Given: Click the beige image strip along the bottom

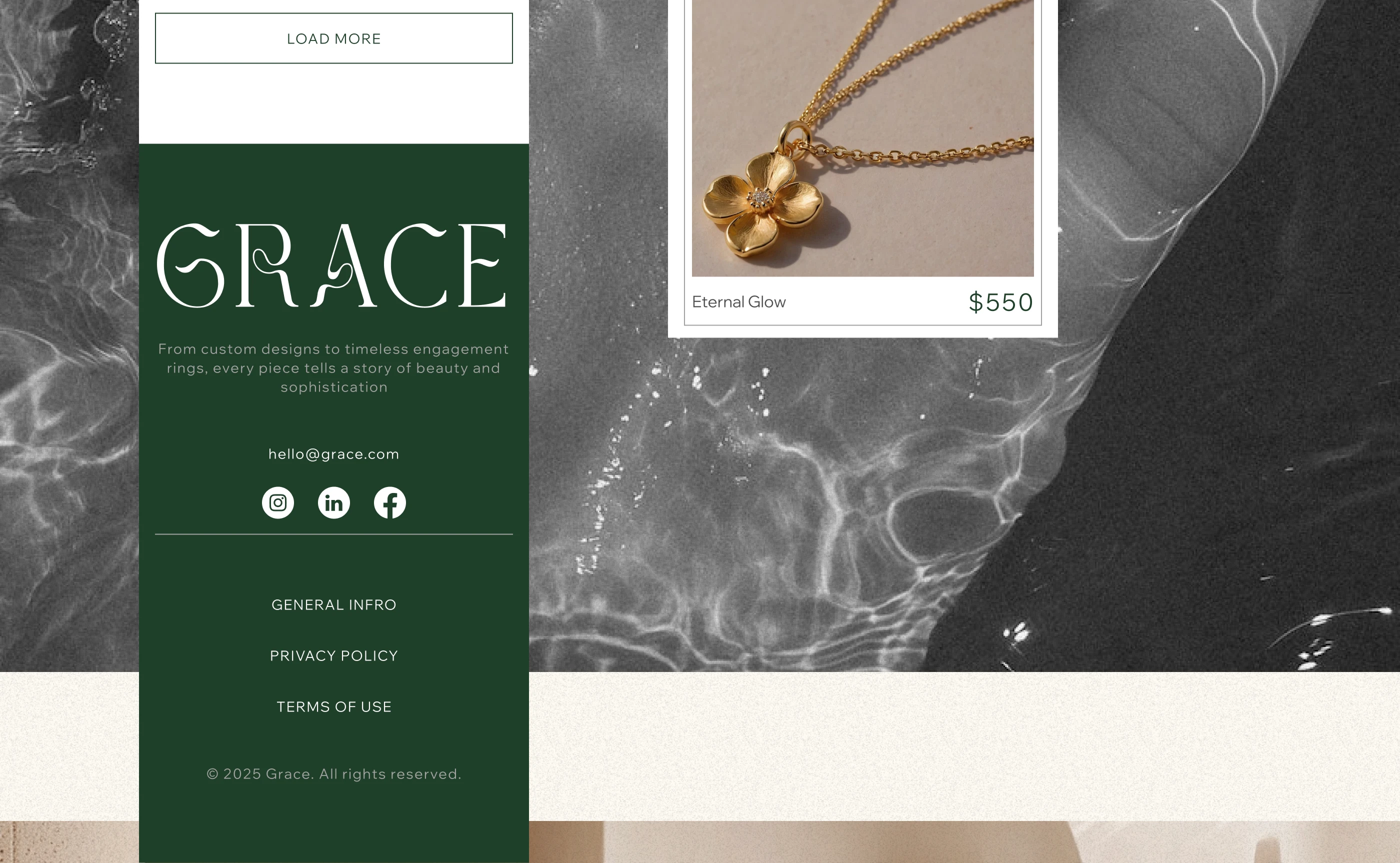Looking at the screenshot, I should point(964,842).
